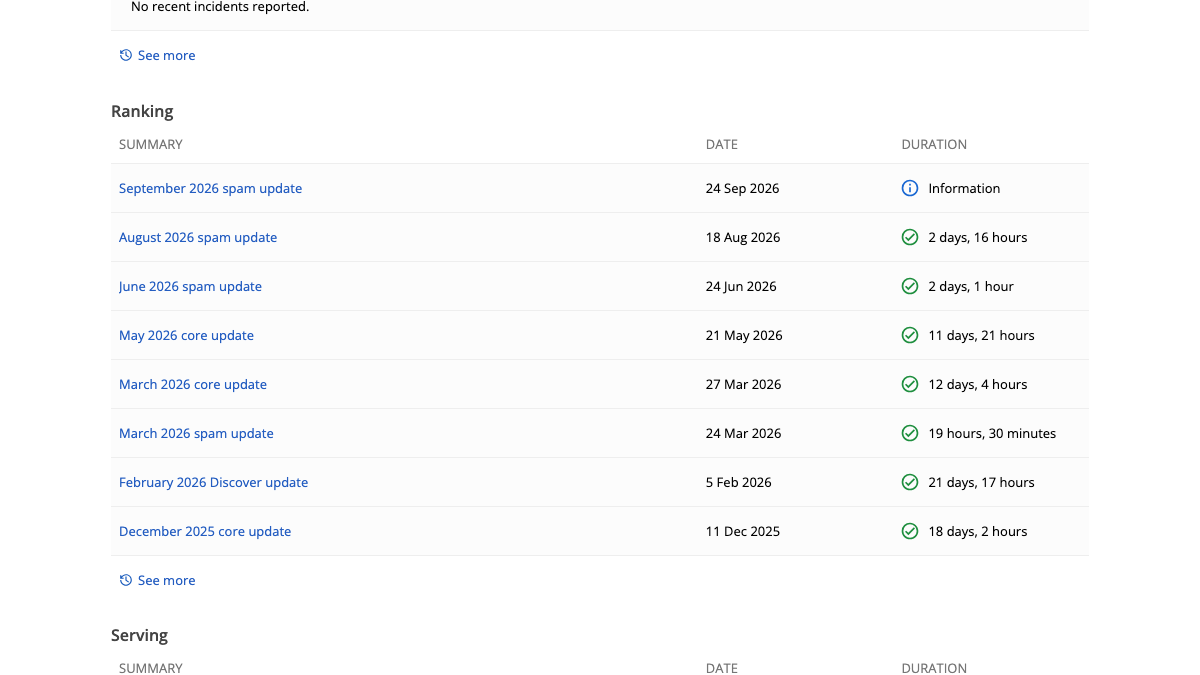Screen dimensions: 1200x675
Task: Open the February 2026 Discover update link
Action: click(213, 482)
